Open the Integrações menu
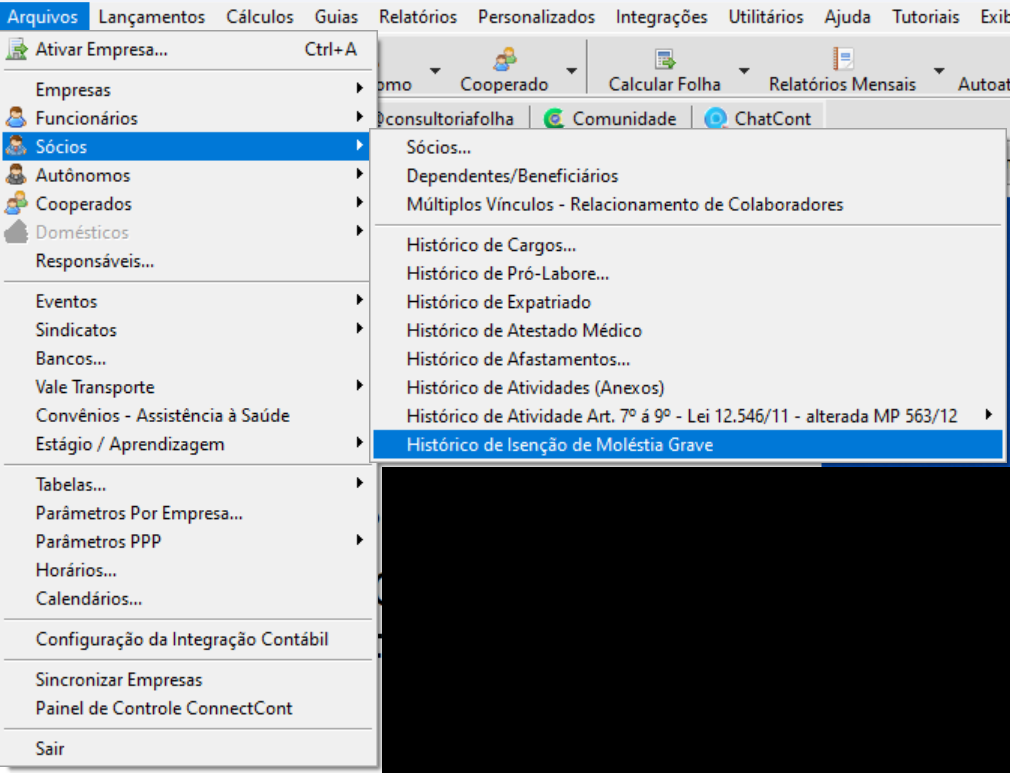This screenshot has width=1010, height=773. (x=662, y=16)
